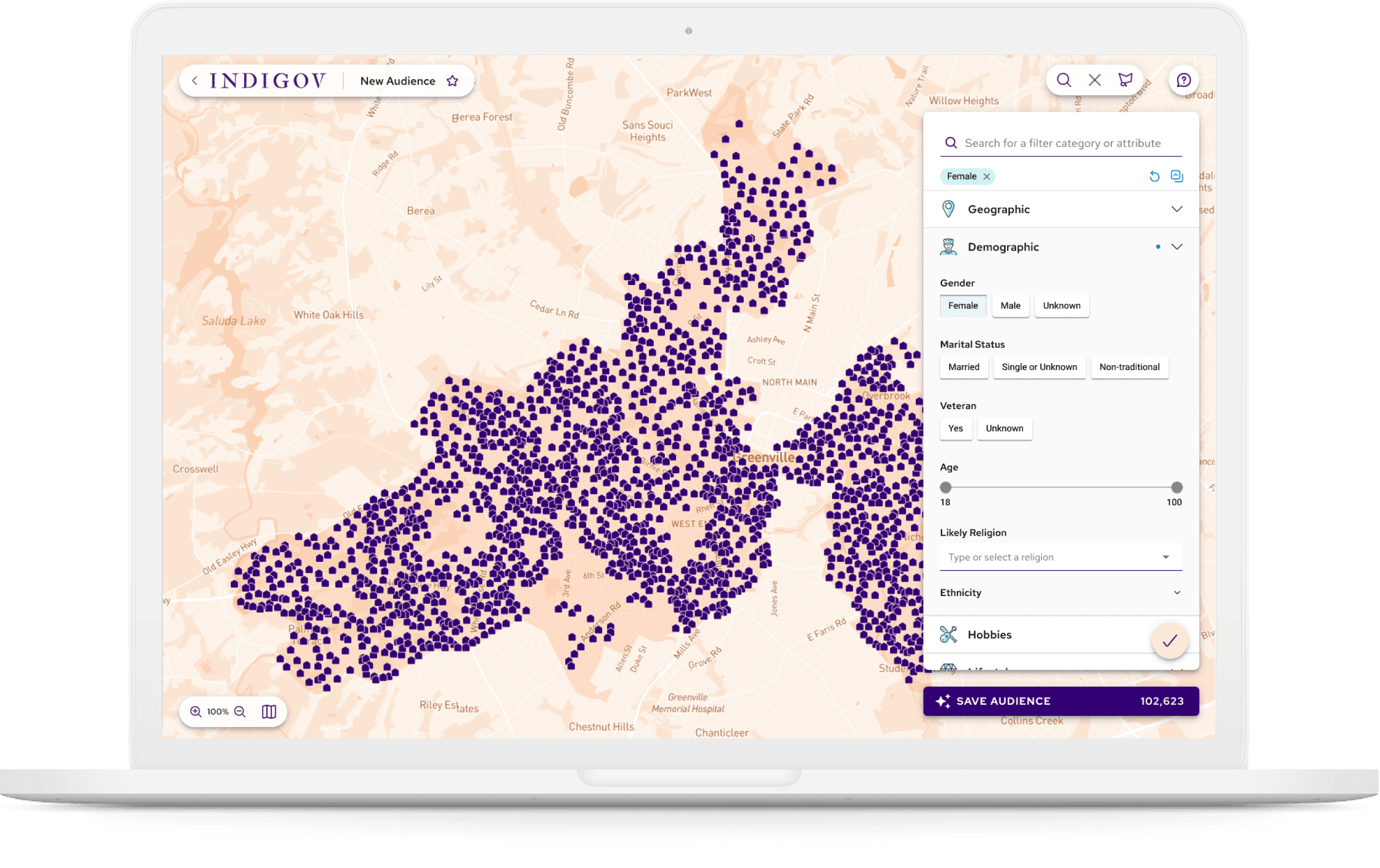Click the maximum age slider handle at 100
Screen dimensions: 1380x868
tap(1177, 487)
